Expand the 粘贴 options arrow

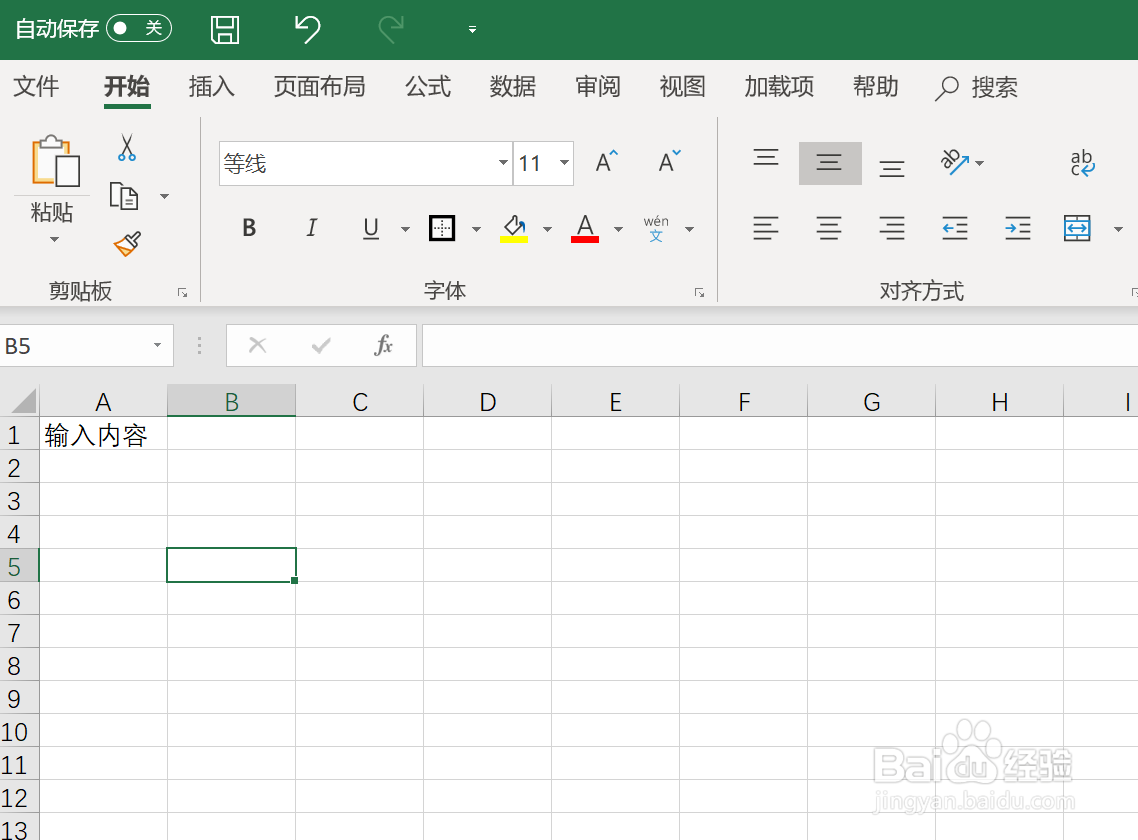point(54,240)
